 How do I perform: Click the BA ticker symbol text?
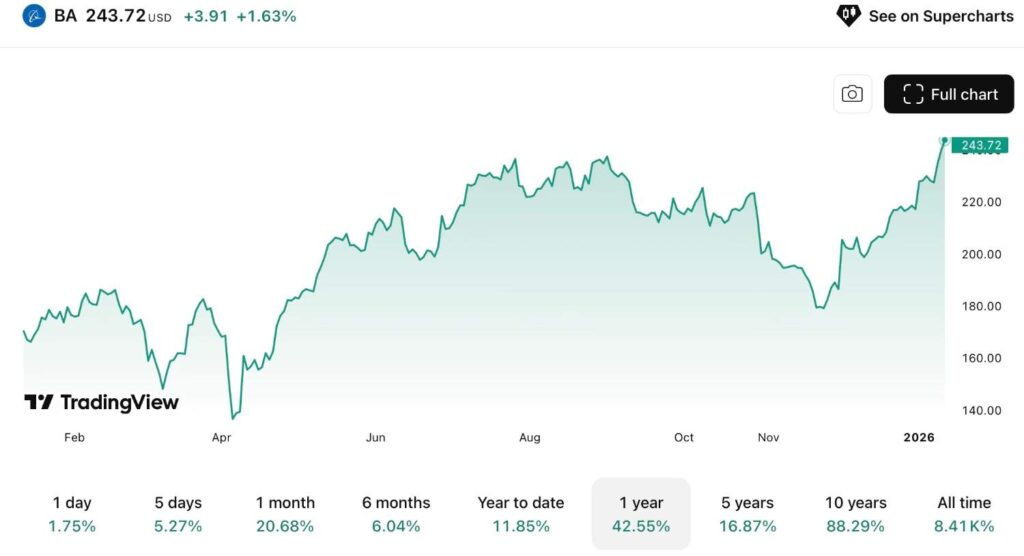65,16
